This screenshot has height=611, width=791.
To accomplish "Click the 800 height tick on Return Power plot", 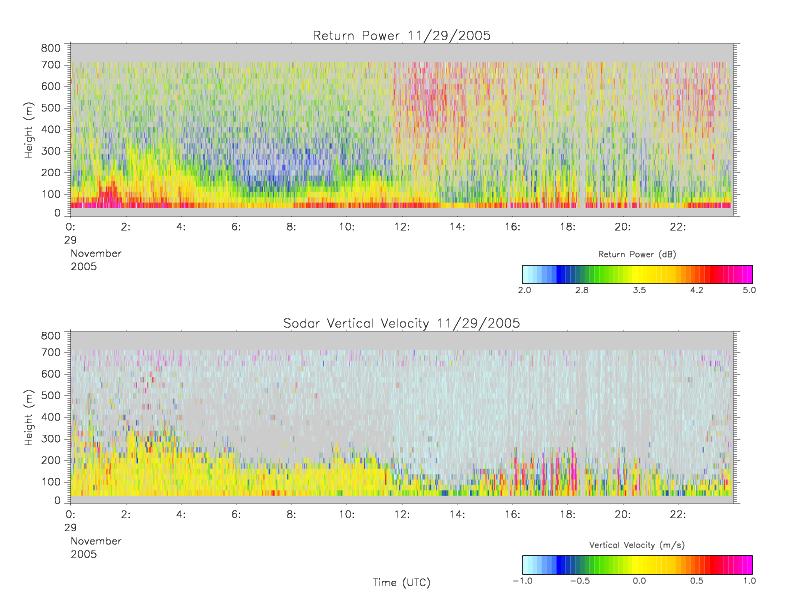I will (50, 48).
